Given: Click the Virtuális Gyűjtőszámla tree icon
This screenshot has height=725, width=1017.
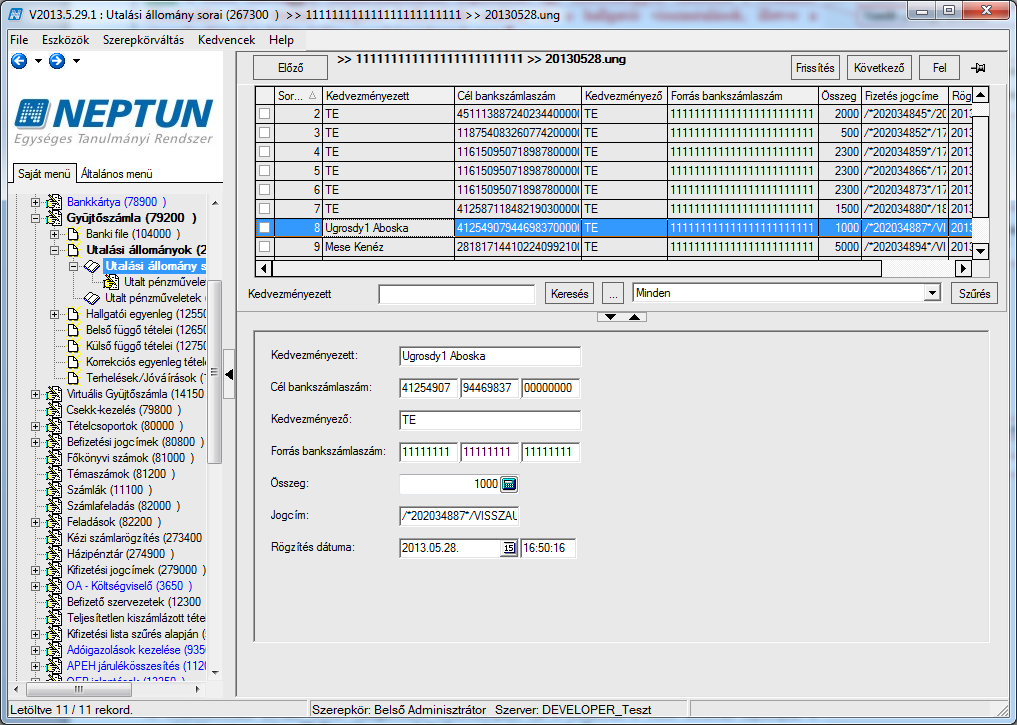Looking at the screenshot, I should tap(54, 394).
